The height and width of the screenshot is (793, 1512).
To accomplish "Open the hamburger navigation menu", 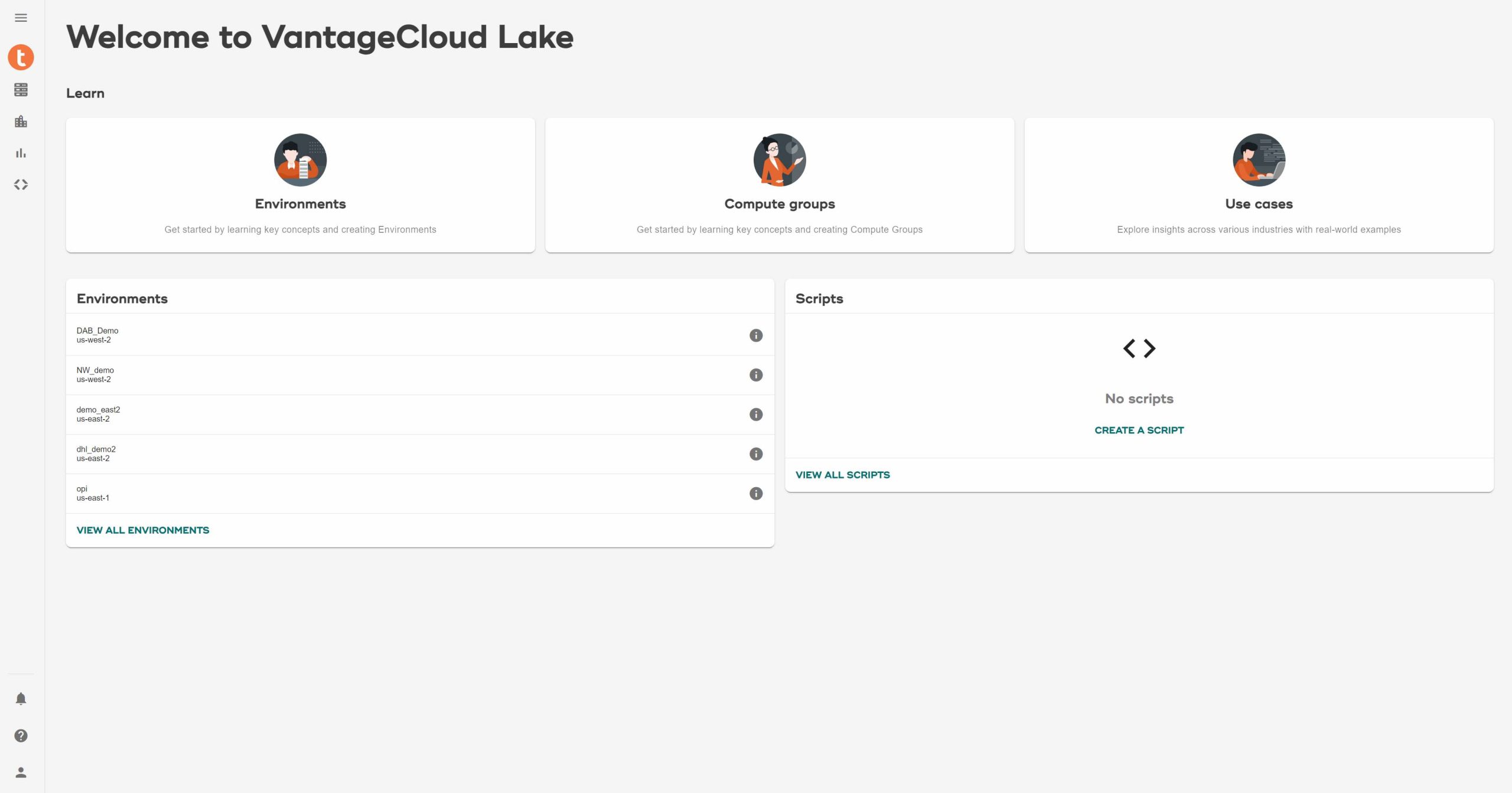I will click(x=21, y=18).
